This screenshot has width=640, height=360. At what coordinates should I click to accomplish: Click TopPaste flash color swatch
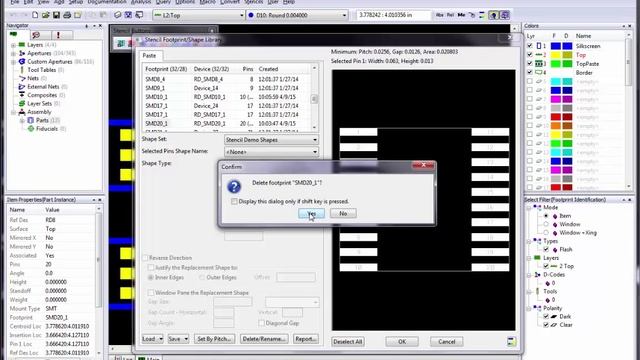[556, 64]
